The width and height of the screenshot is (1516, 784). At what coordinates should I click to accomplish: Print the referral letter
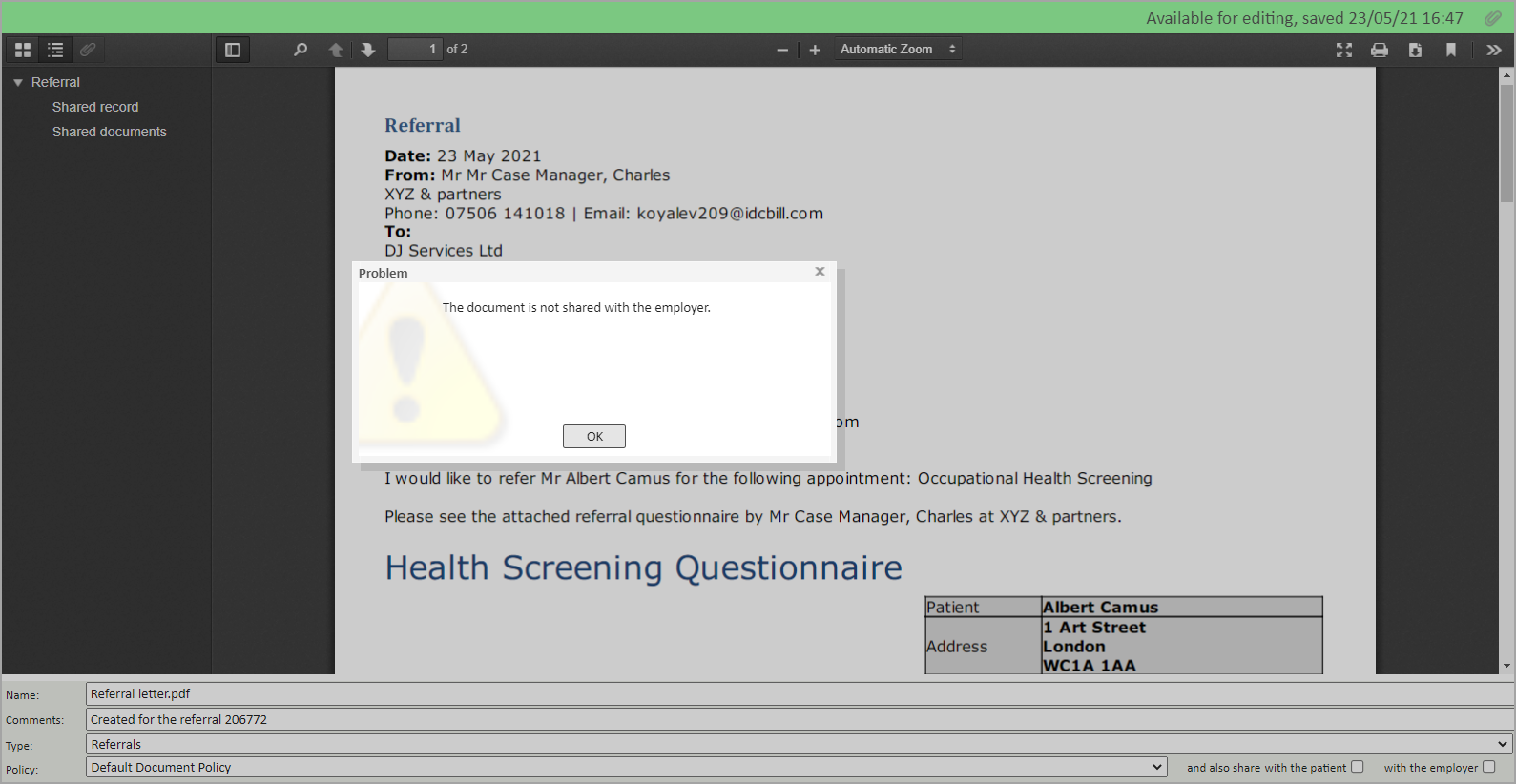point(1380,50)
